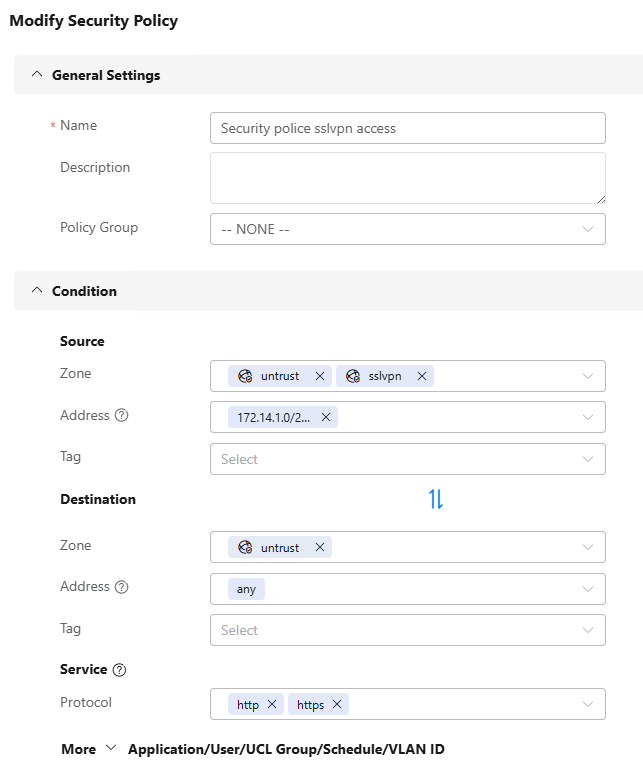Open the Service Protocol dropdown arrow
The image size is (643, 768).
587,704
